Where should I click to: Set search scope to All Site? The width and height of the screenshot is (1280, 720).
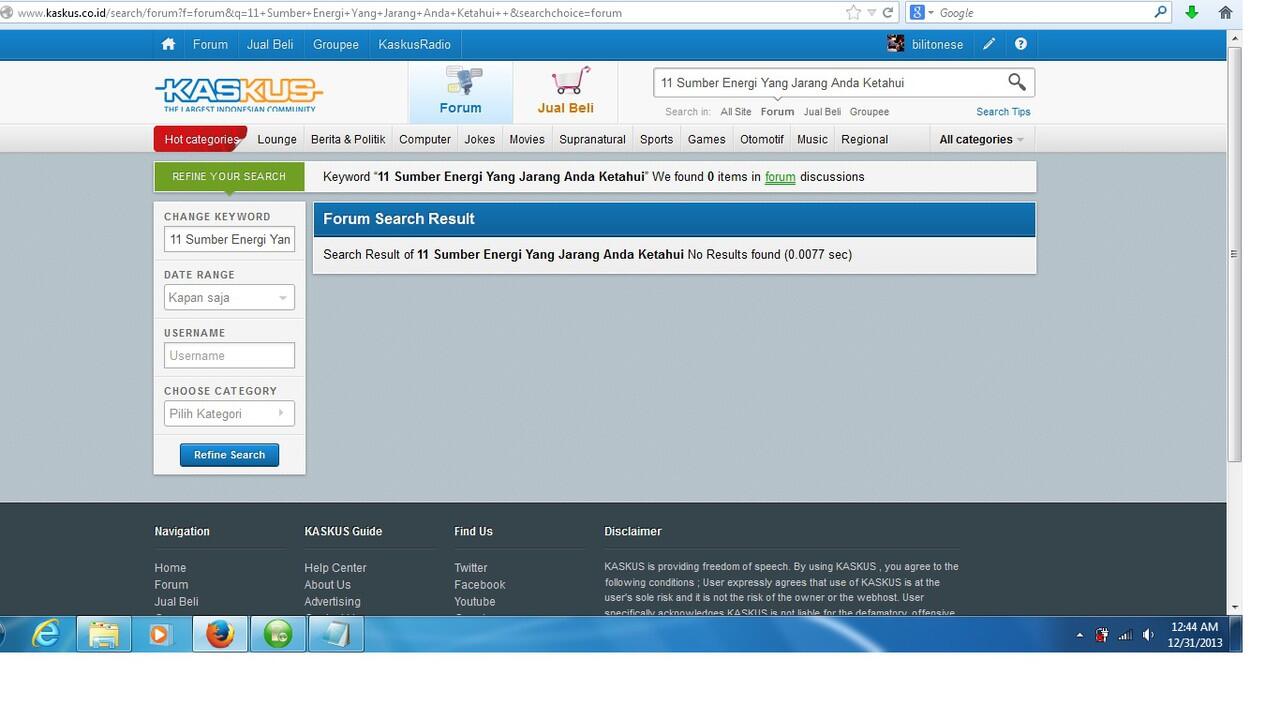click(736, 112)
